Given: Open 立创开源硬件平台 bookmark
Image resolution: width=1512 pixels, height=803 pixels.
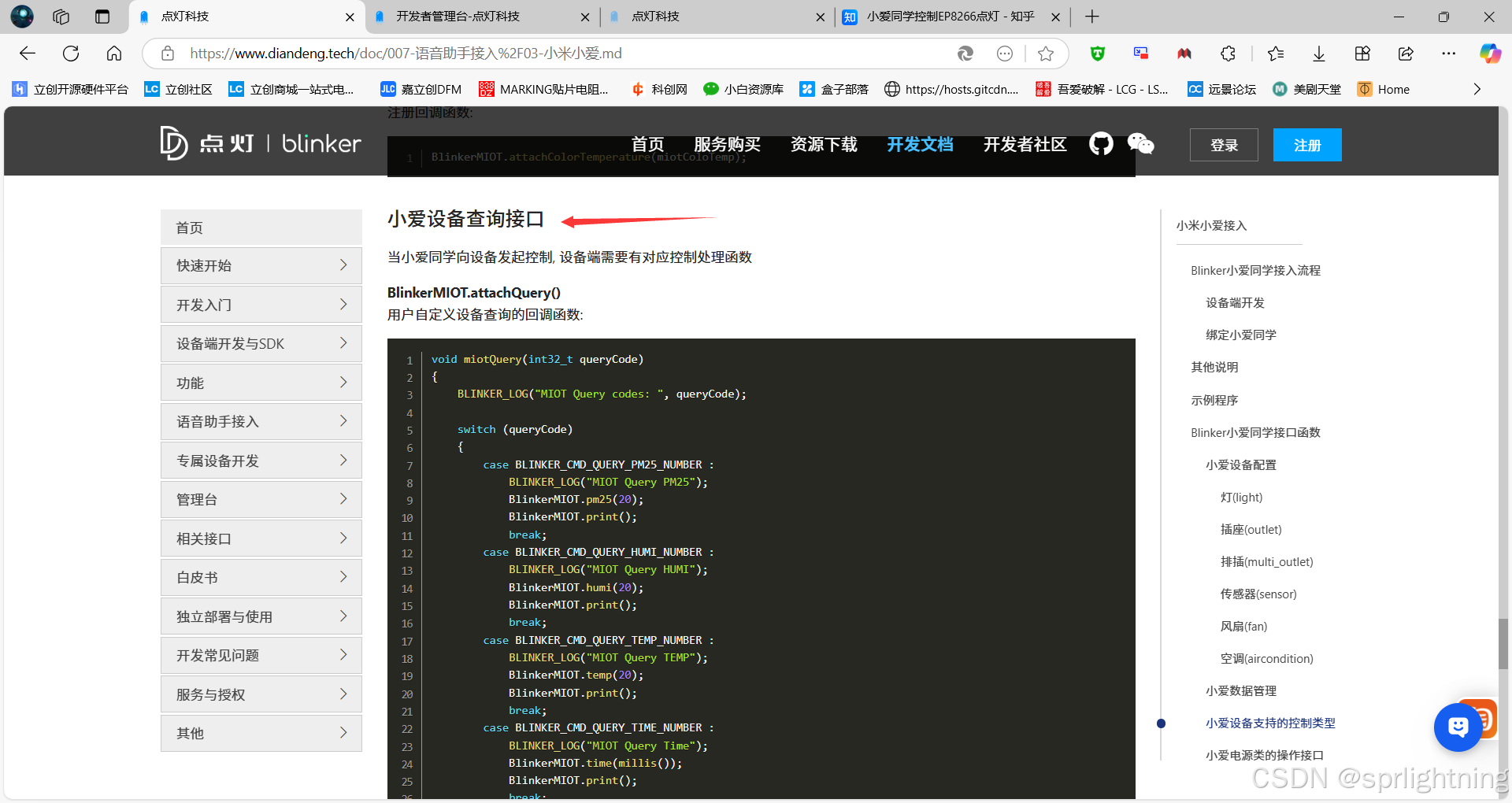Looking at the screenshot, I should [x=71, y=89].
